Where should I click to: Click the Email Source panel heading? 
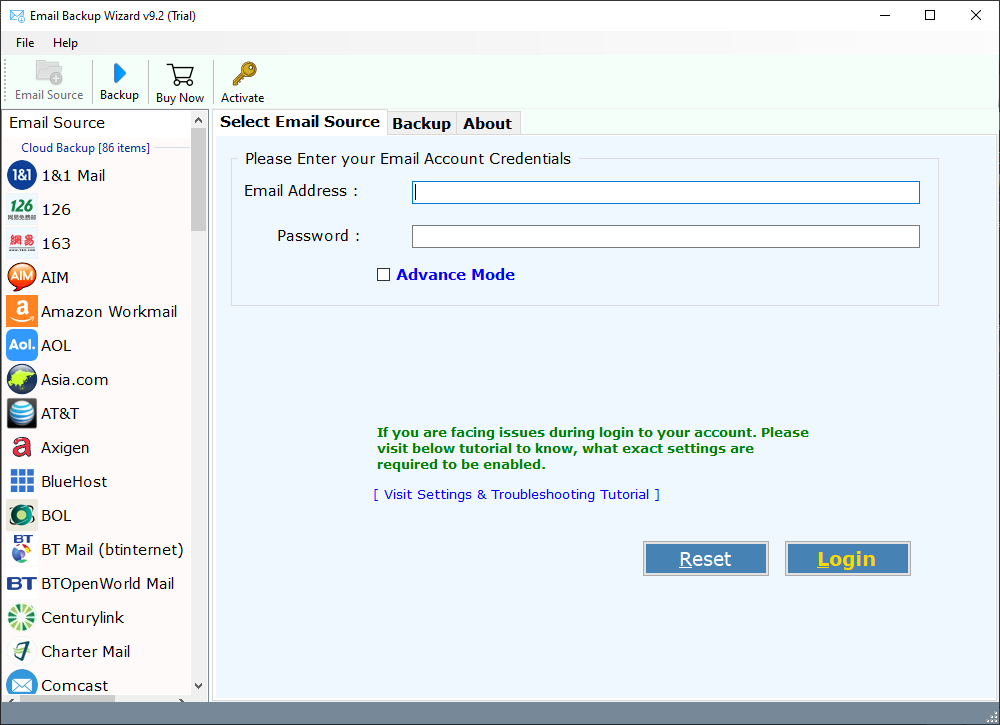(57, 122)
